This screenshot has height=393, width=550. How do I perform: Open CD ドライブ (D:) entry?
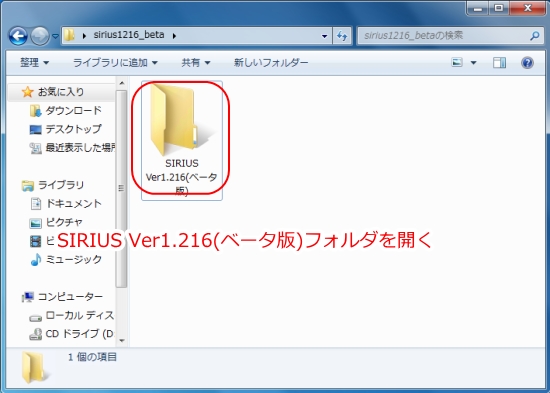[x=80, y=334]
